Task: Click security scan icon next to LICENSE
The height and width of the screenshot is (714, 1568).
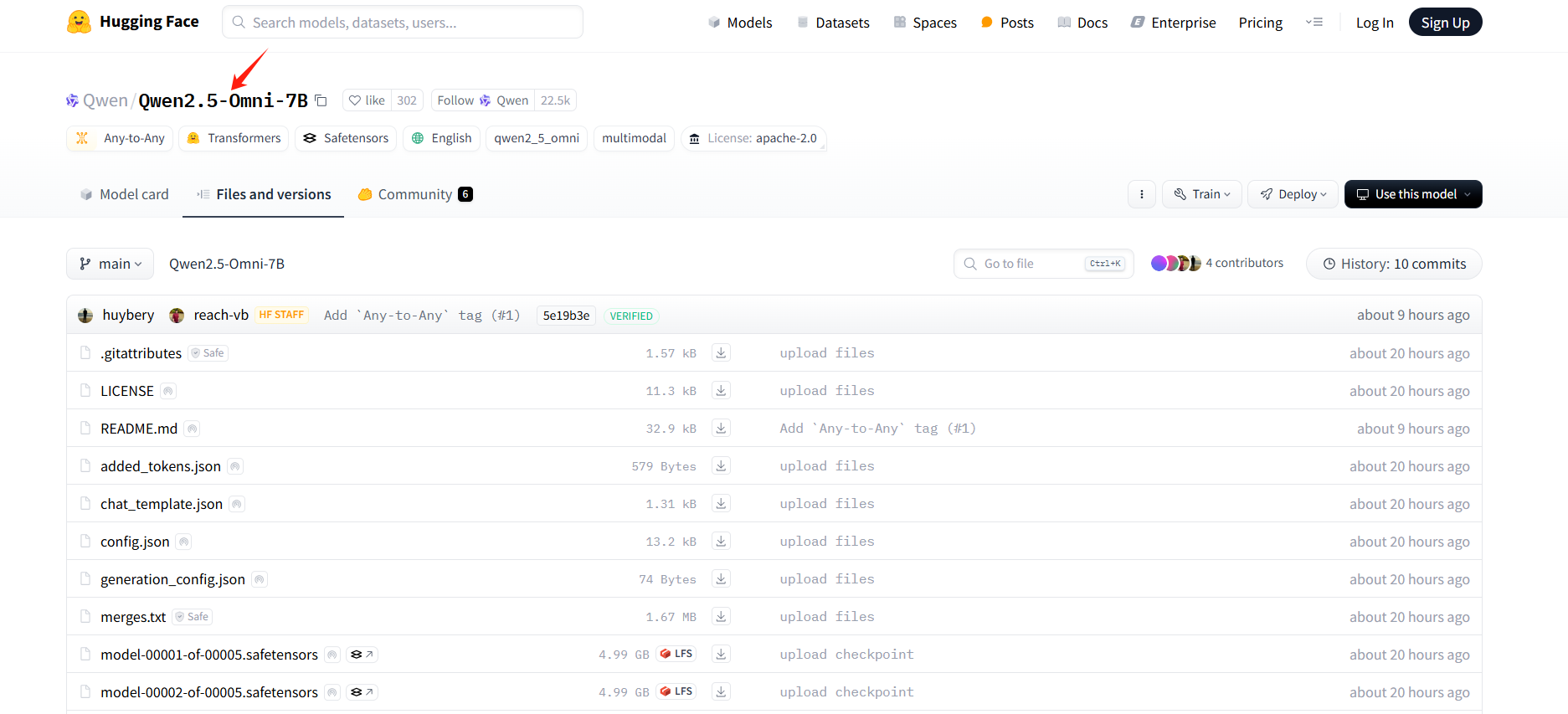Action: coord(168,391)
